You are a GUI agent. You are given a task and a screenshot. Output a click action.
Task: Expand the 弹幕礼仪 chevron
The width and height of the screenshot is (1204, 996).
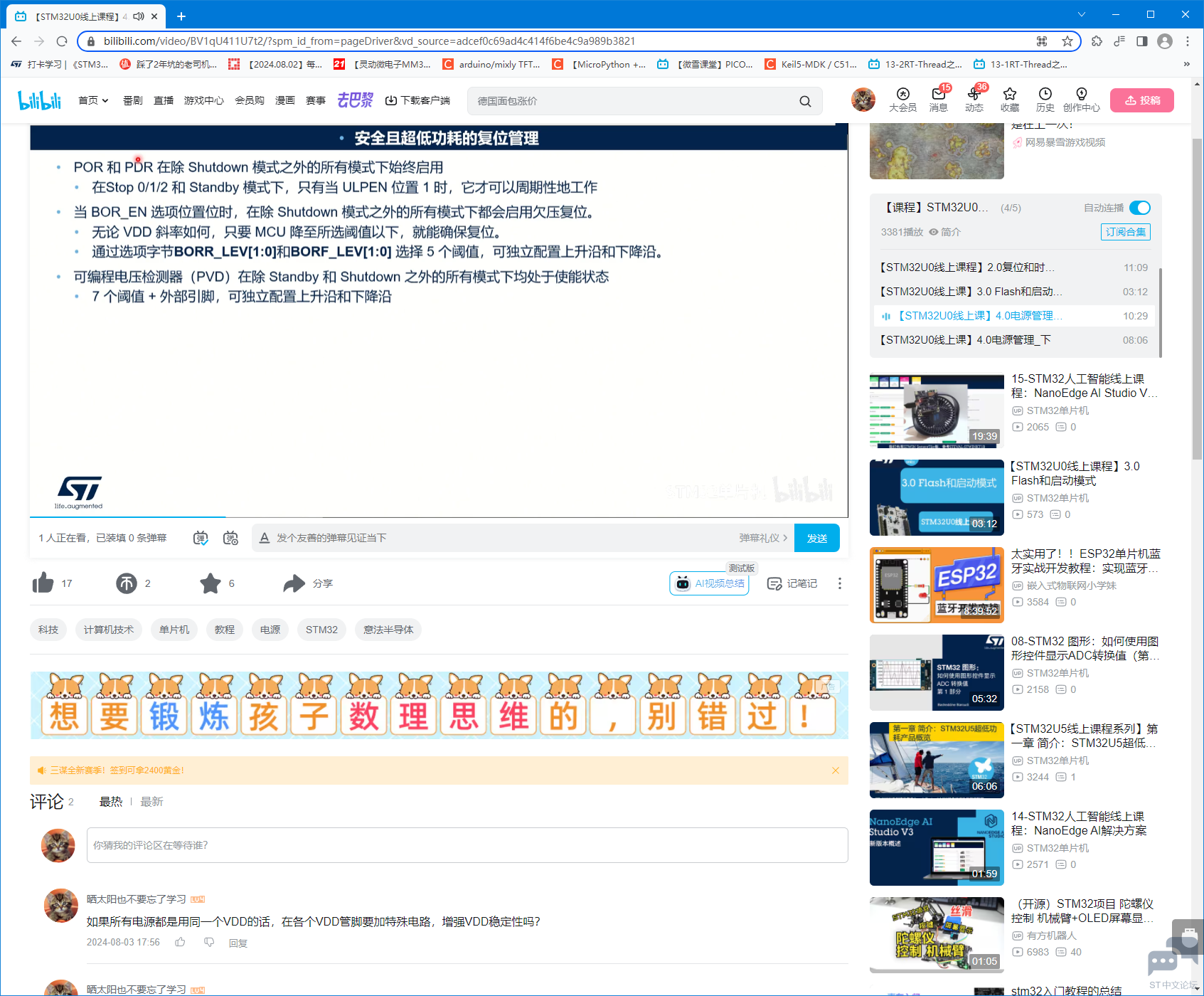click(x=785, y=538)
